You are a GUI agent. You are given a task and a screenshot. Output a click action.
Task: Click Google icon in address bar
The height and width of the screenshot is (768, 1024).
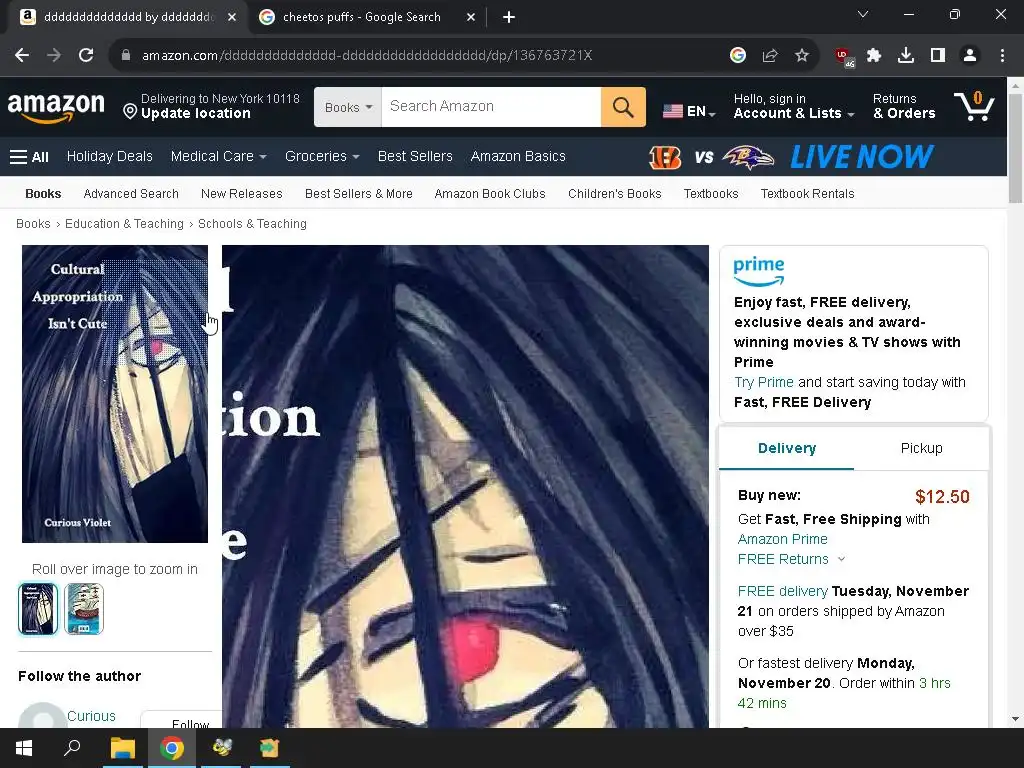pos(738,56)
